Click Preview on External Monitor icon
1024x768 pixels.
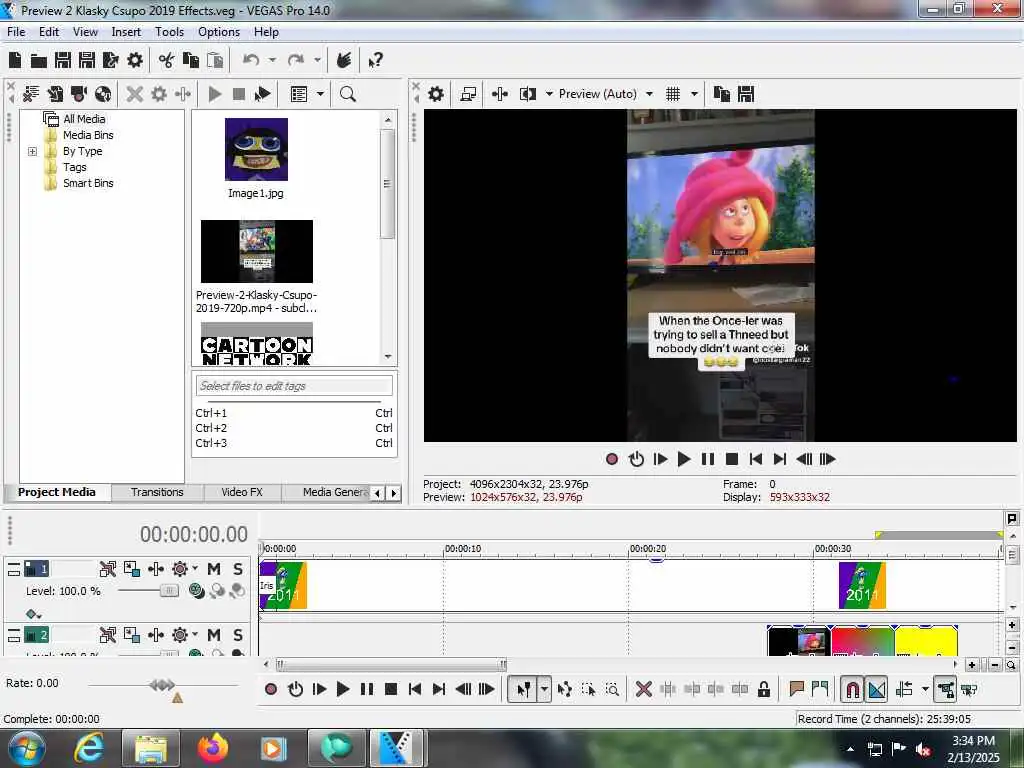pyautogui.click(x=468, y=94)
